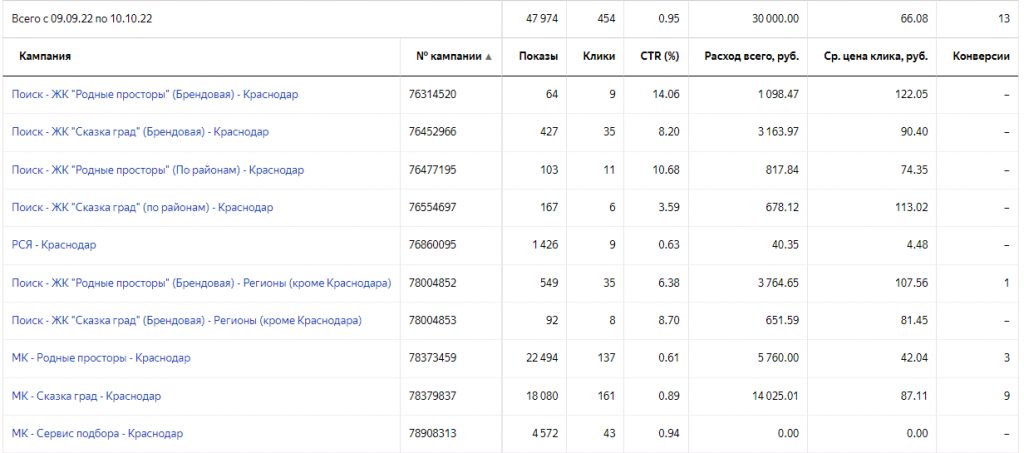The image size is (1024, 453).
Task: Sort by the № кампании arrow icon
Action: click(x=488, y=57)
